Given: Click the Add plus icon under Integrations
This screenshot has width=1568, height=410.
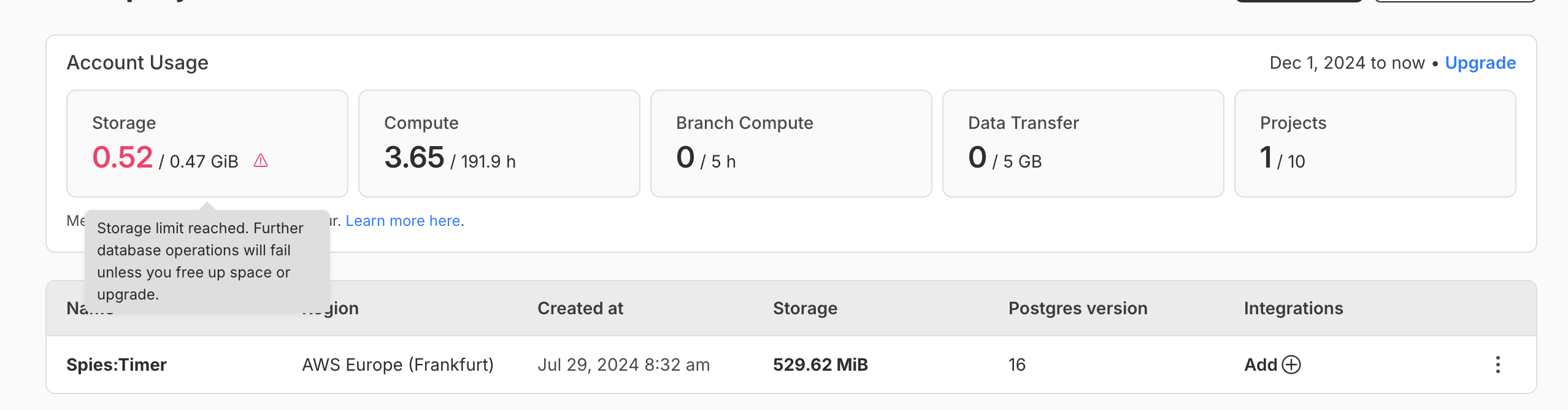Looking at the screenshot, I should click(x=1291, y=365).
